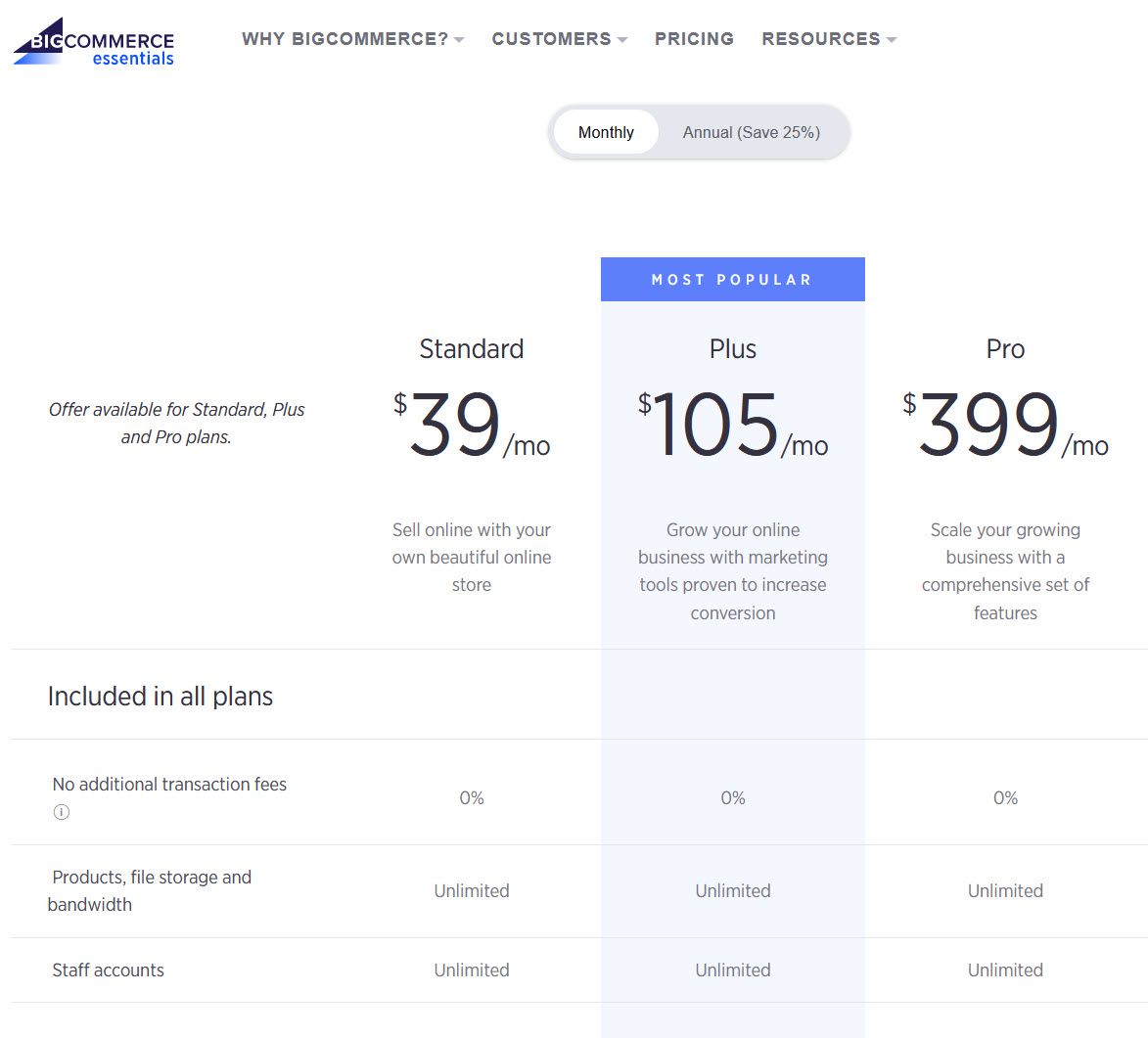Click 'No additional transaction fees' label
The height and width of the screenshot is (1038, 1148).
[169, 784]
